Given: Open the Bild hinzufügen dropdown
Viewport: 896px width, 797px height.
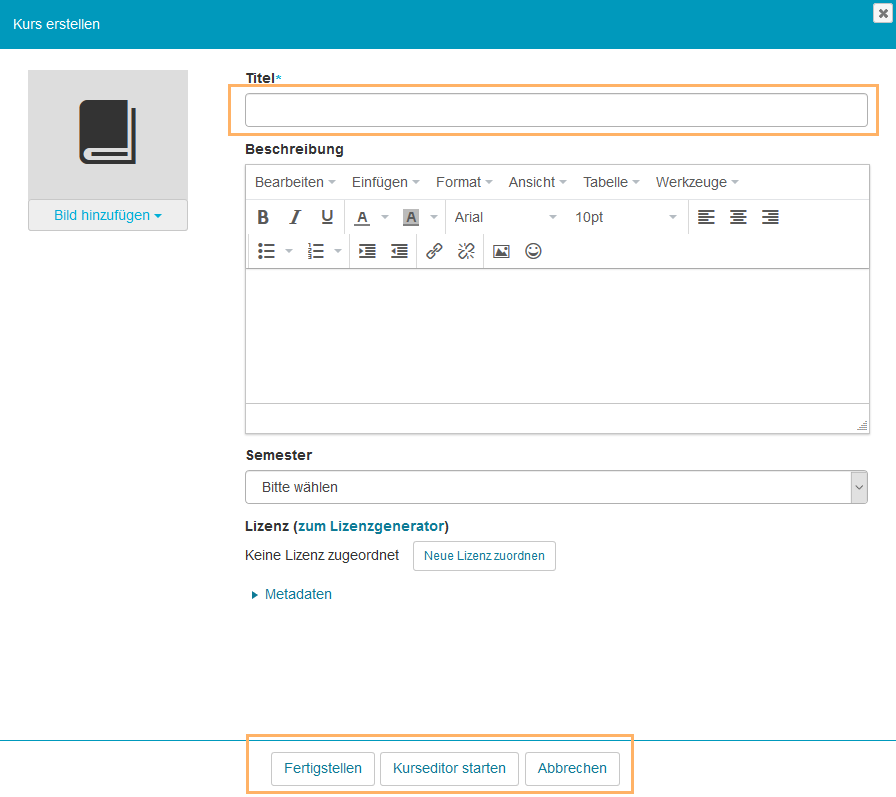Looking at the screenshot, I should tap(108, 215).
